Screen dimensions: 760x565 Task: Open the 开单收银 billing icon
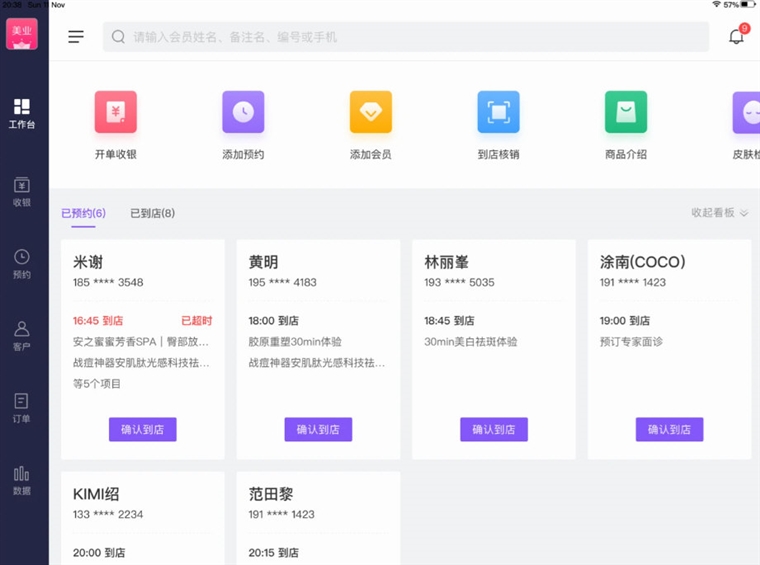tap(115, 112)
